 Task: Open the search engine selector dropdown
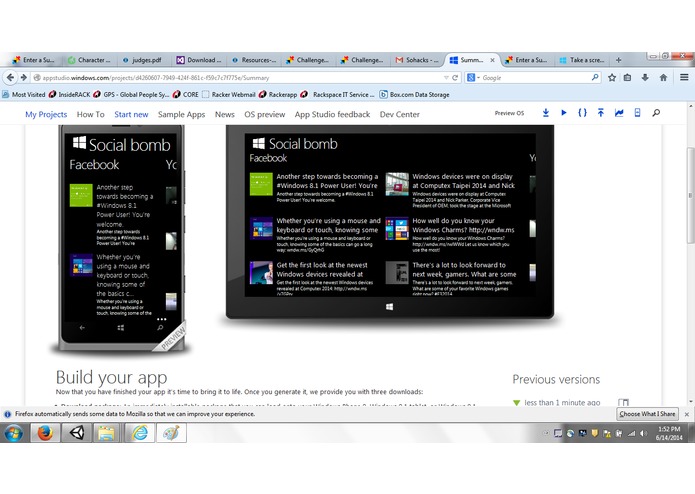click(x=473, y=78)
